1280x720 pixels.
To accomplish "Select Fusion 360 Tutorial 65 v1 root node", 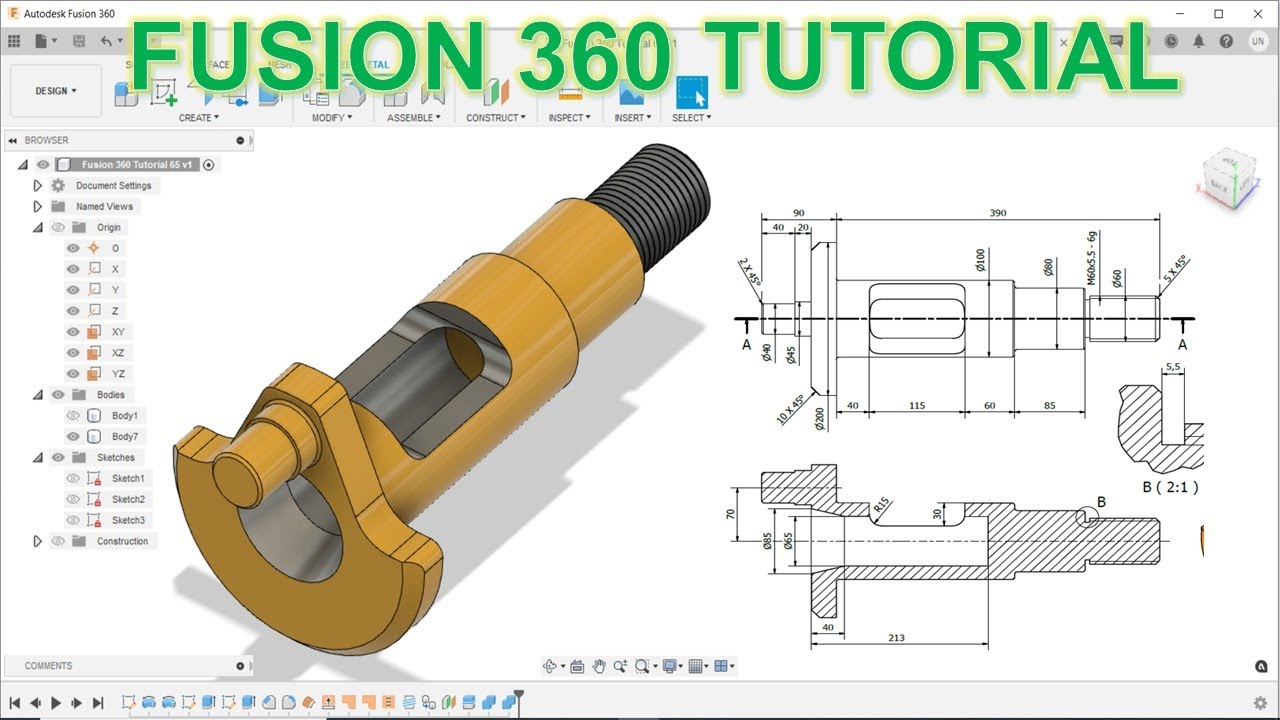I will pyautogui.click(x=137, y=164).
